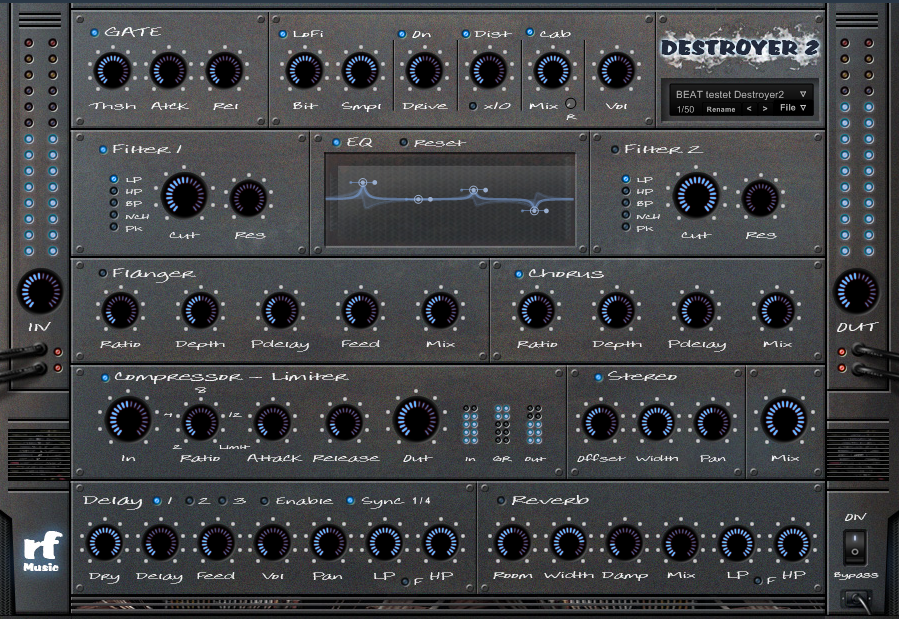Enable the Reverb effect
Image resolution: width=899 pixels, height=619 pixels.
click(x=501, y=500)
